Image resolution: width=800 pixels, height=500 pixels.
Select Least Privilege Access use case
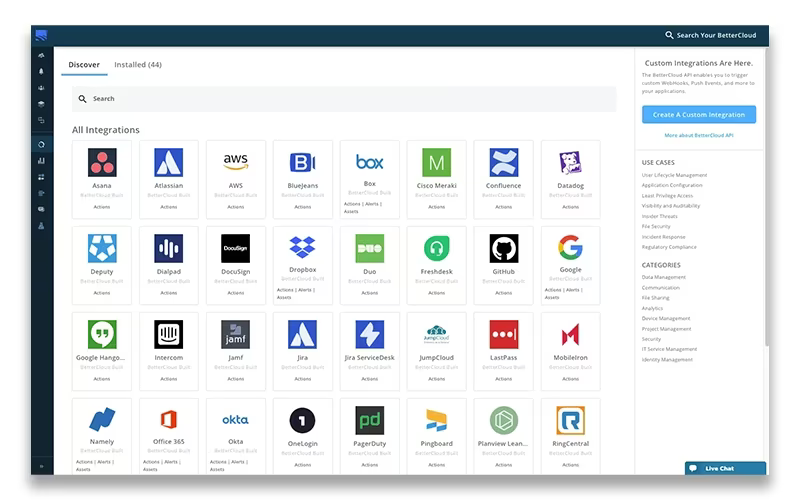click(667, 195)
